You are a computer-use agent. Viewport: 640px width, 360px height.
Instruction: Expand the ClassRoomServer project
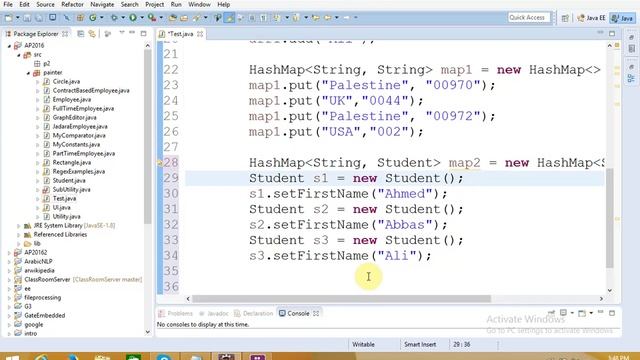[x=9, y=280]
